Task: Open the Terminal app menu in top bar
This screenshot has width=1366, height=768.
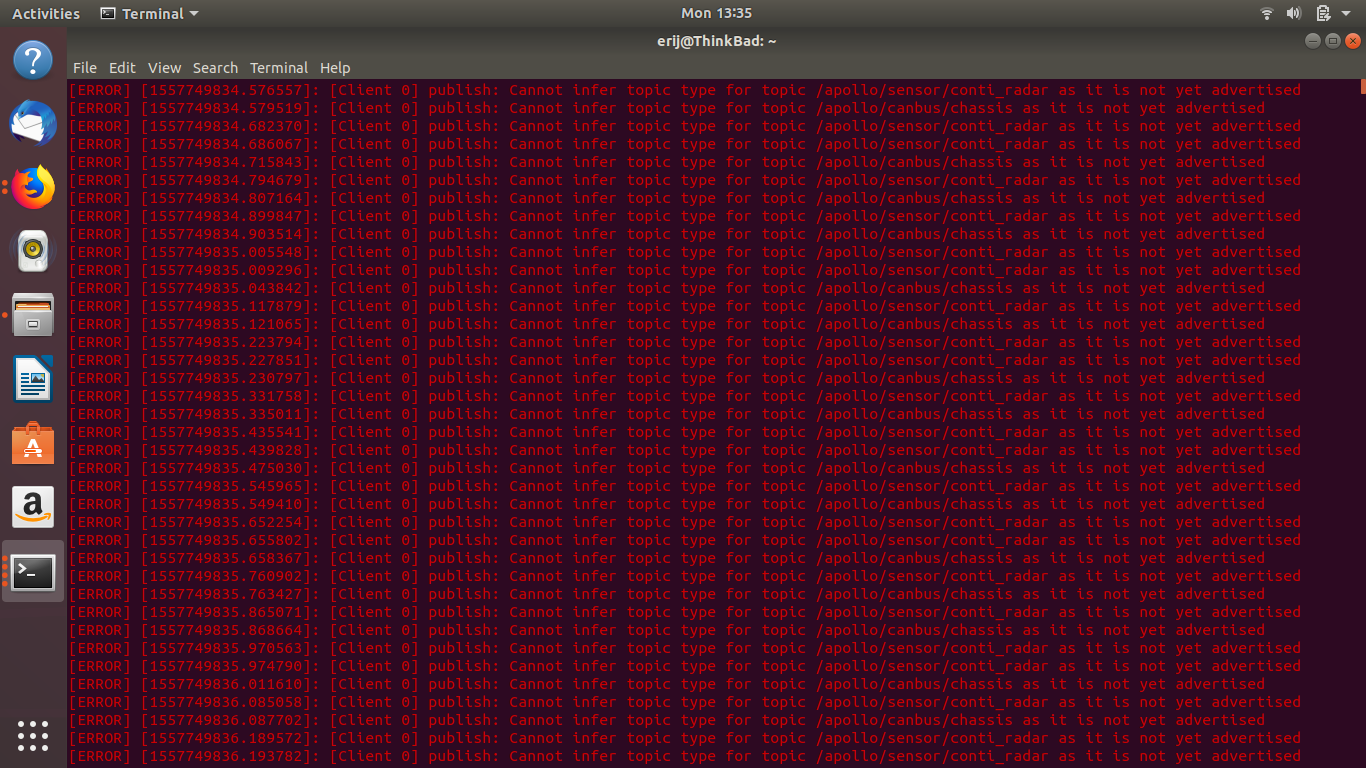Action: point(150,13)
